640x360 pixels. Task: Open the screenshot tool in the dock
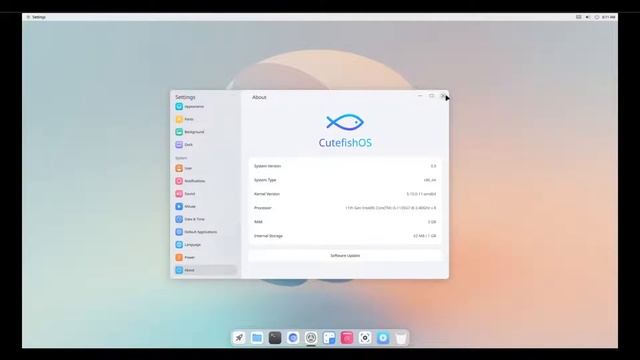pos(365,338)
